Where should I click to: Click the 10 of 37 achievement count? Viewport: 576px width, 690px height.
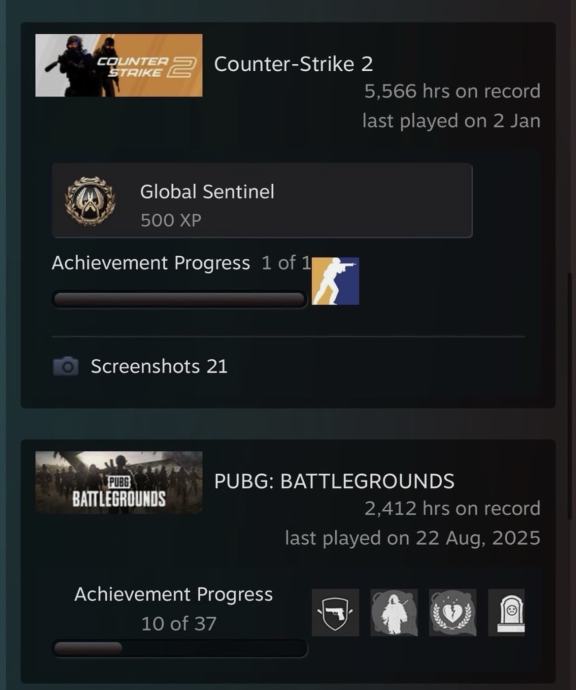pyautogui.click(x=179, y=624)
